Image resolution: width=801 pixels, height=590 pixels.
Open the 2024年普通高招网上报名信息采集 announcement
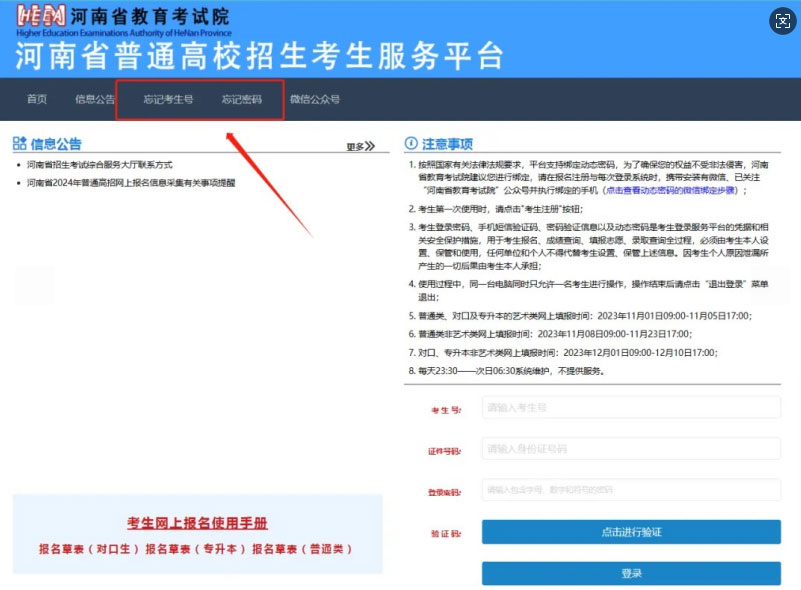[131, 183]
